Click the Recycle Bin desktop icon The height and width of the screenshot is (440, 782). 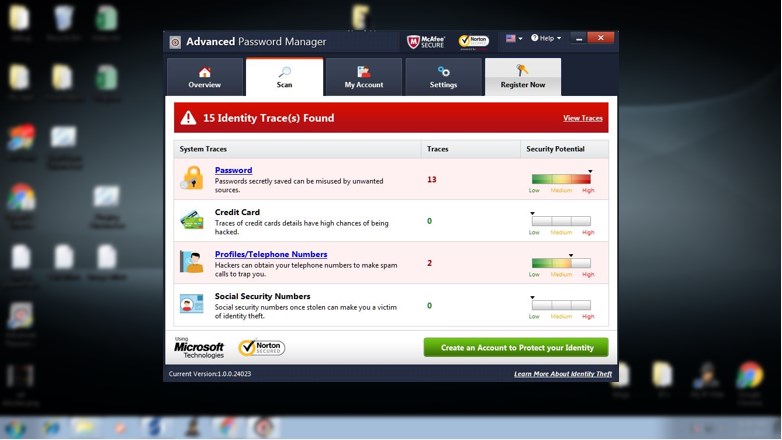click(63, 17)
